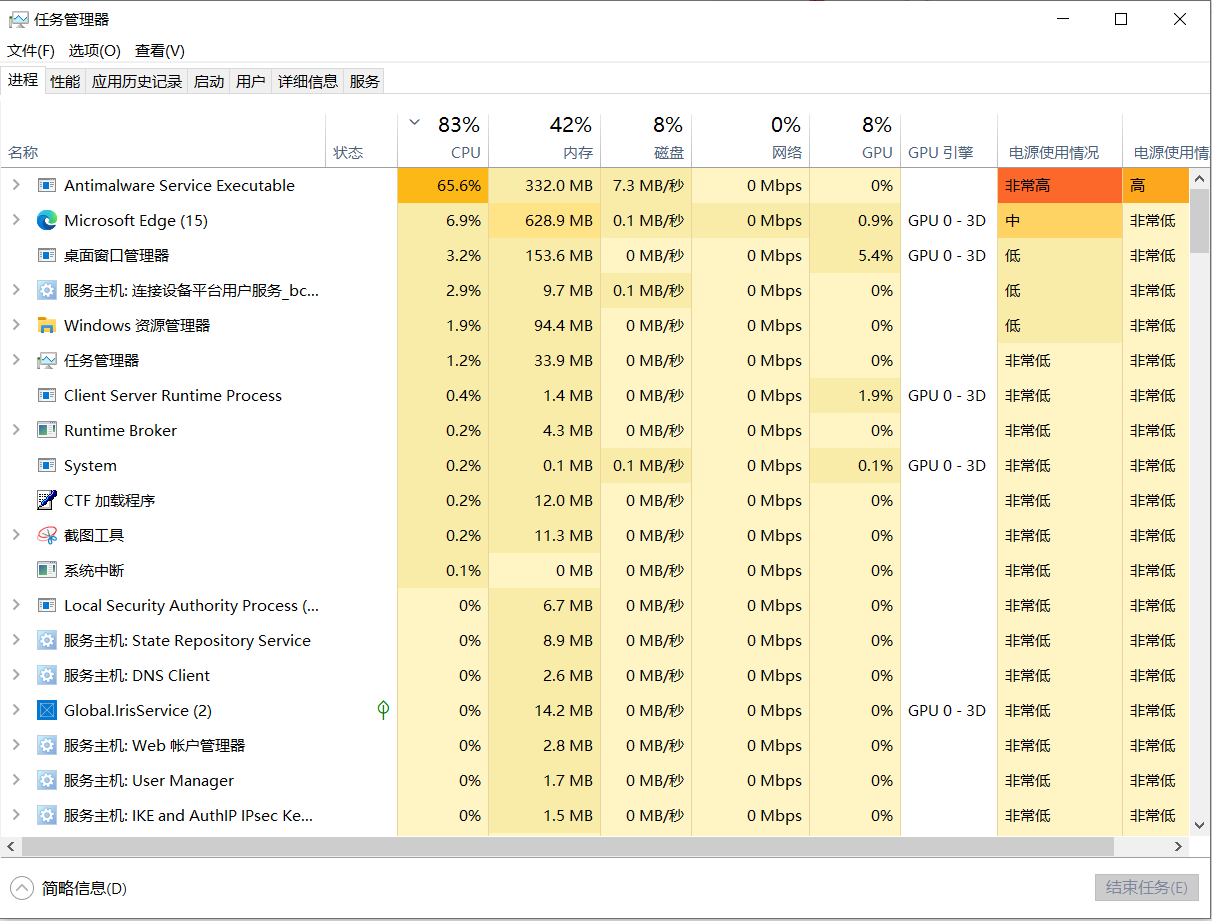Image resolution: width=1212 pixels, height=921 pixels.
Task: Switch to the 启动 tab
Action: (209, 82)
